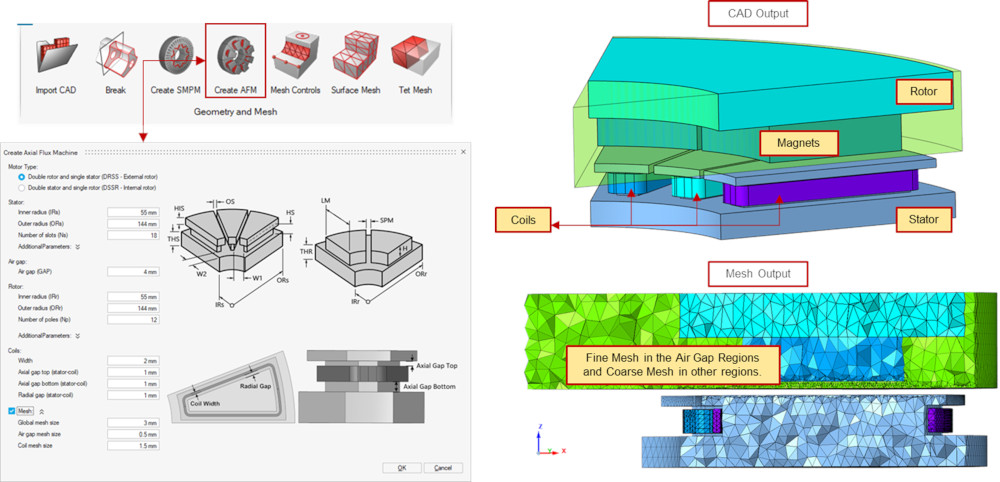The image size is (1000, 482).
Task: Uncheck the Mesh checkbox
Action: 12,410
